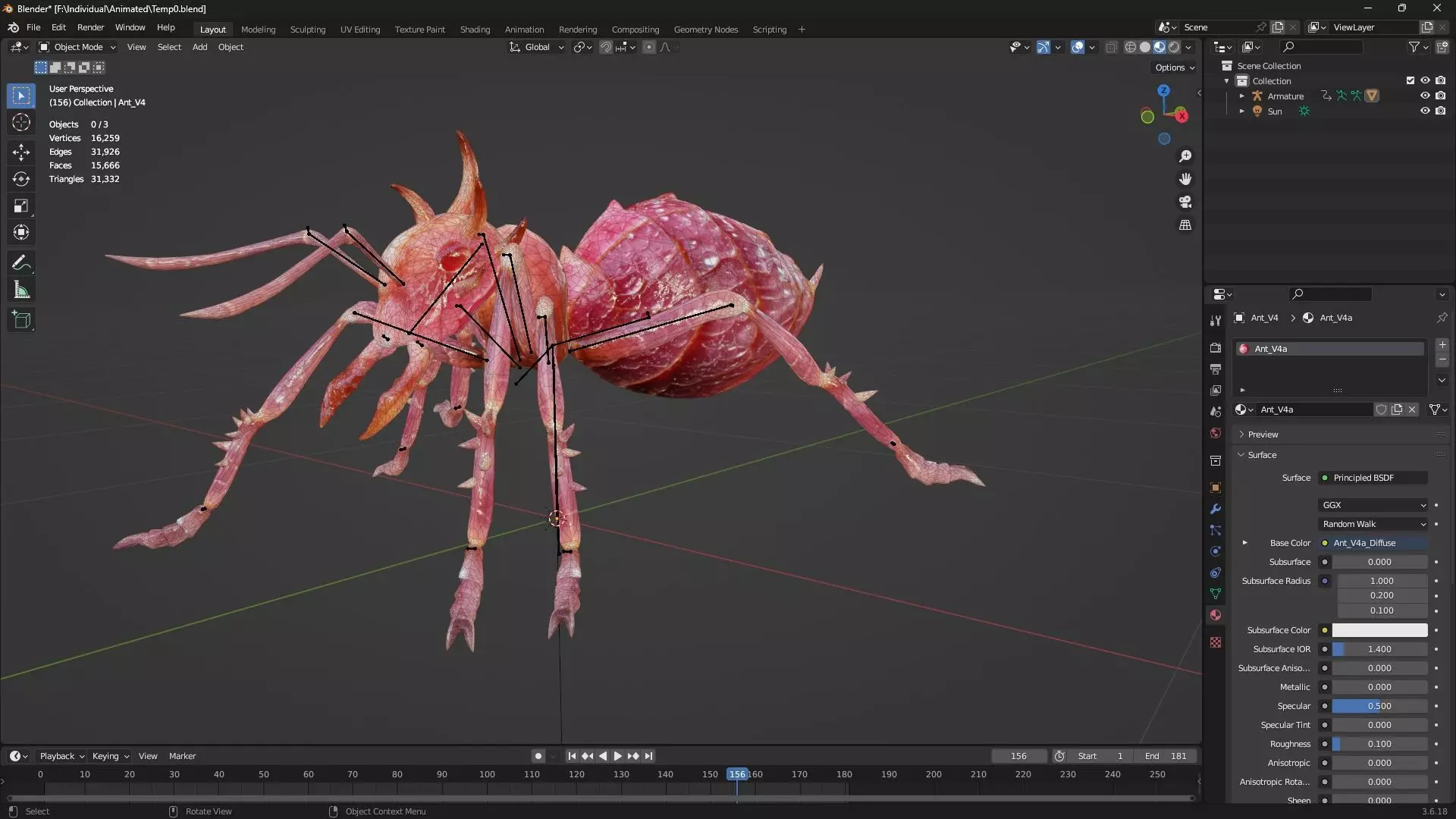Uncheck the Collection exclude checkbox
Viewport: 1456px width, 819px height.
tap(1410, 80)
